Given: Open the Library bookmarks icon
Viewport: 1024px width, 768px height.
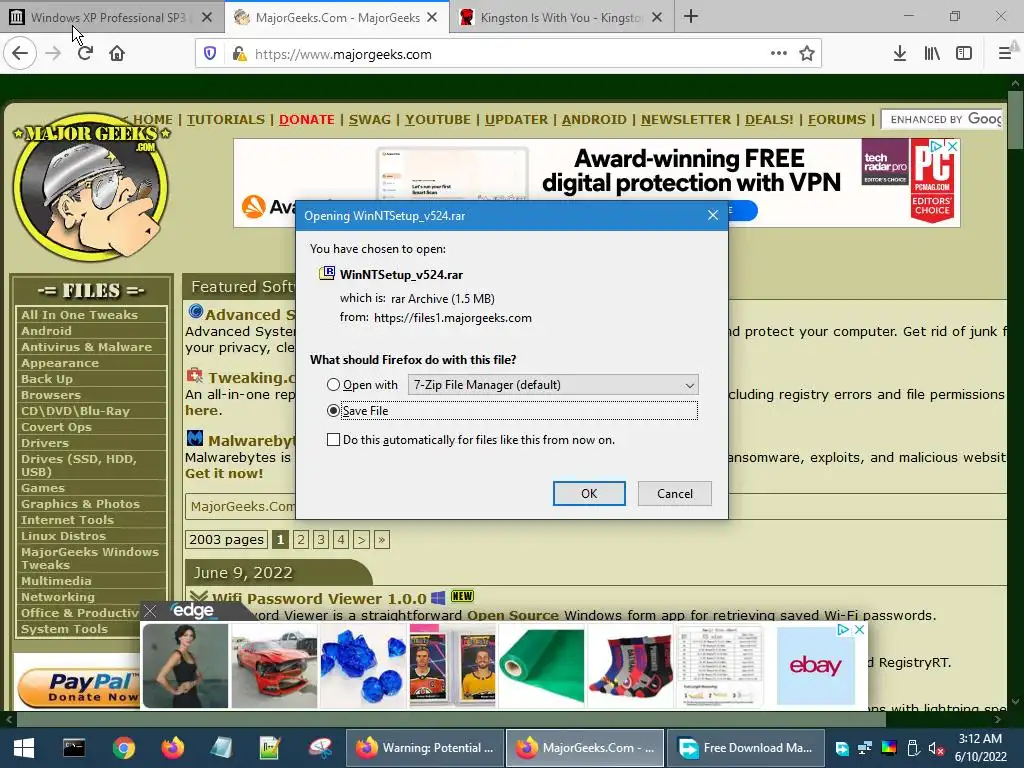Looking at the screenshot, I should point(932,54).
